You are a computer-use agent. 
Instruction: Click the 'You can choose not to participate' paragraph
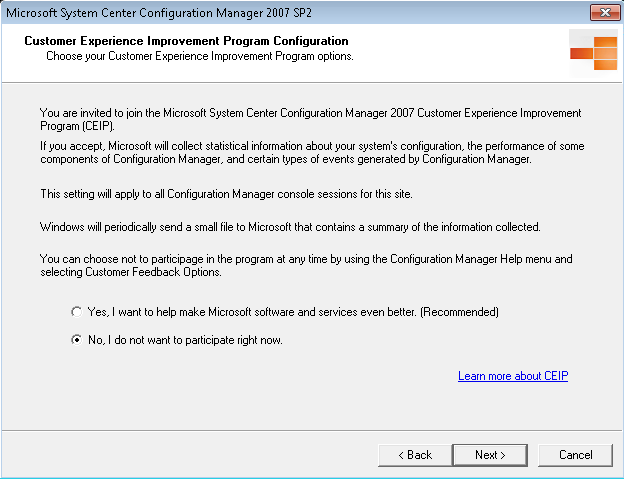(x=306, y=265)
